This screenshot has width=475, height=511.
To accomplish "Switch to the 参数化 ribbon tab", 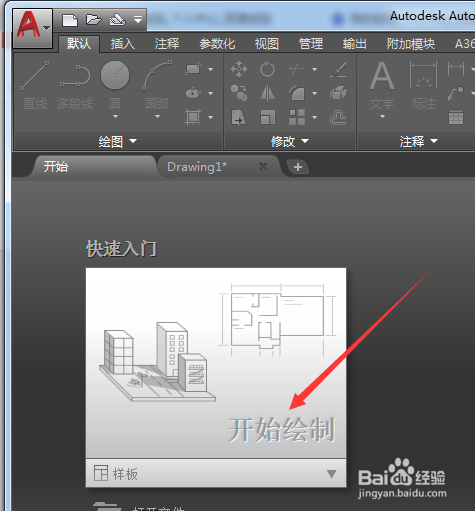I will (217, 44).
